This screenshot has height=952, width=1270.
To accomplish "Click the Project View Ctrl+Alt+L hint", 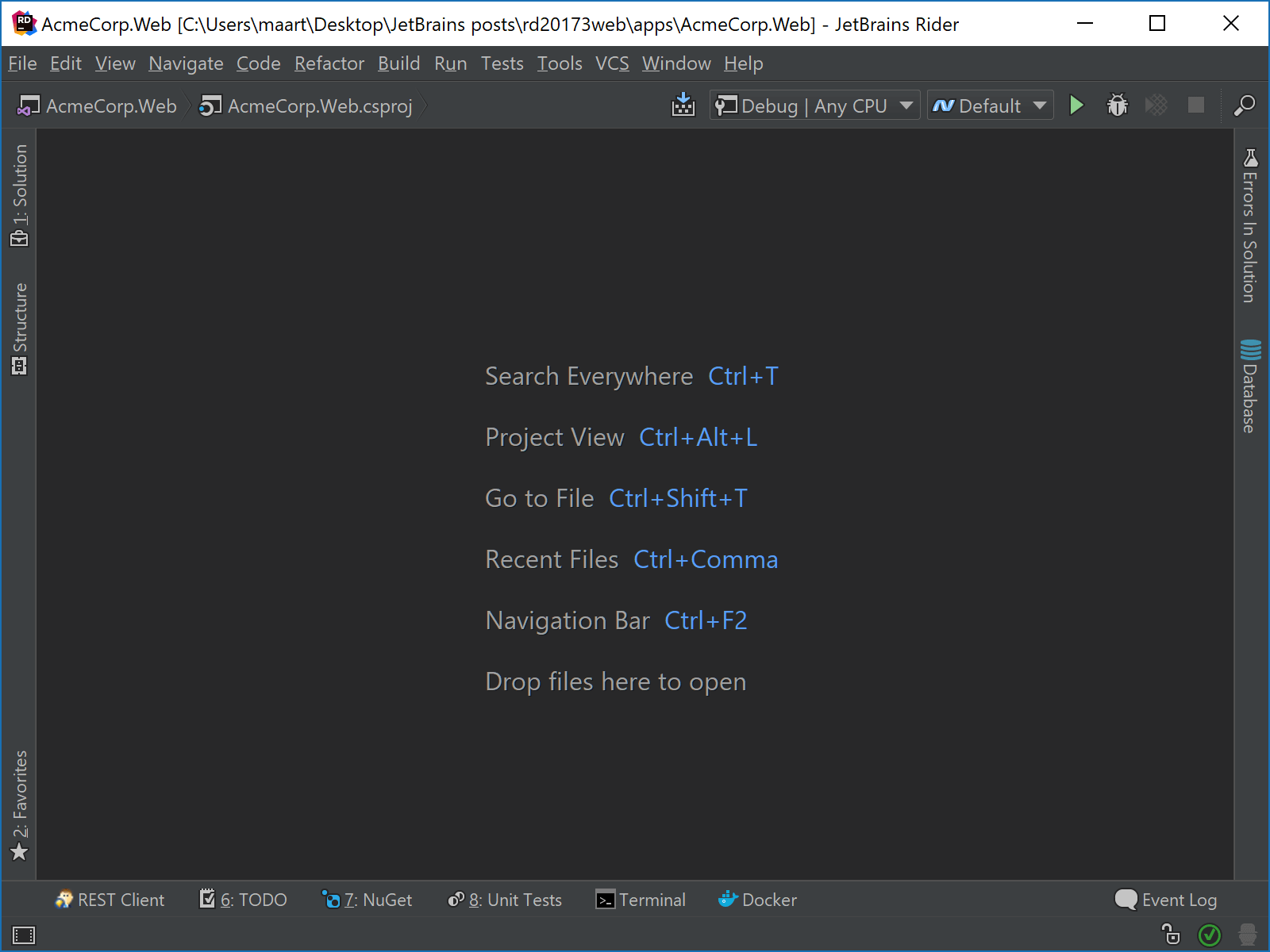I will [x=622, y=437].
